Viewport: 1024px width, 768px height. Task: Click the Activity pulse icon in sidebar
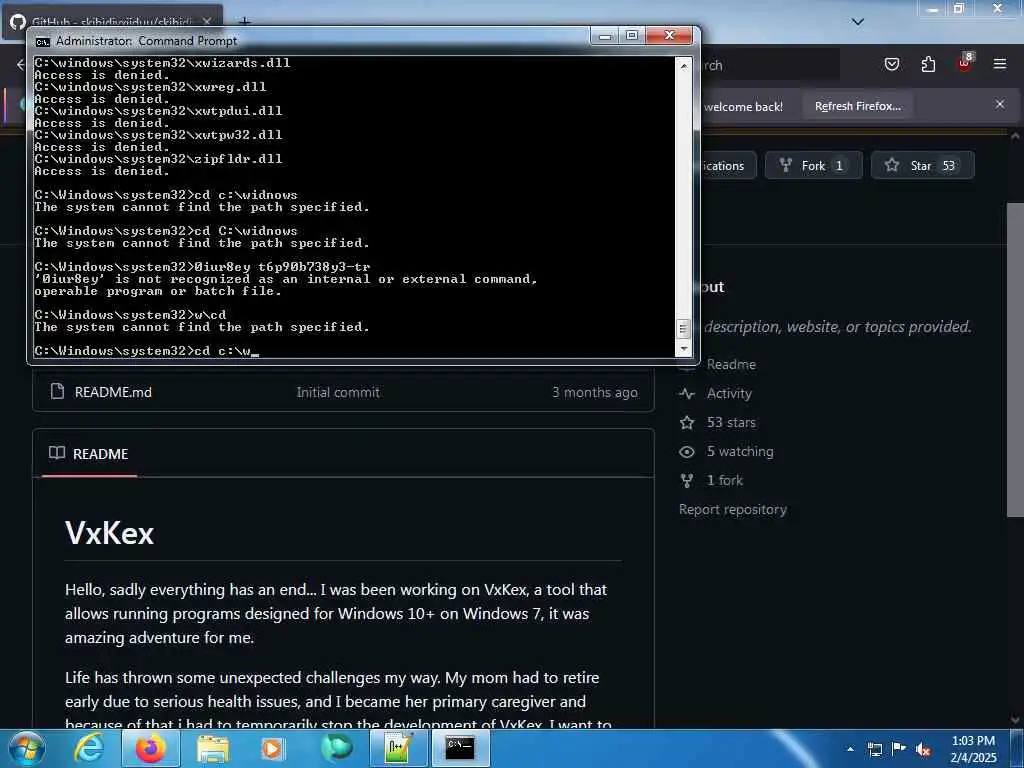pyautogui.click(x=686, y=393)
